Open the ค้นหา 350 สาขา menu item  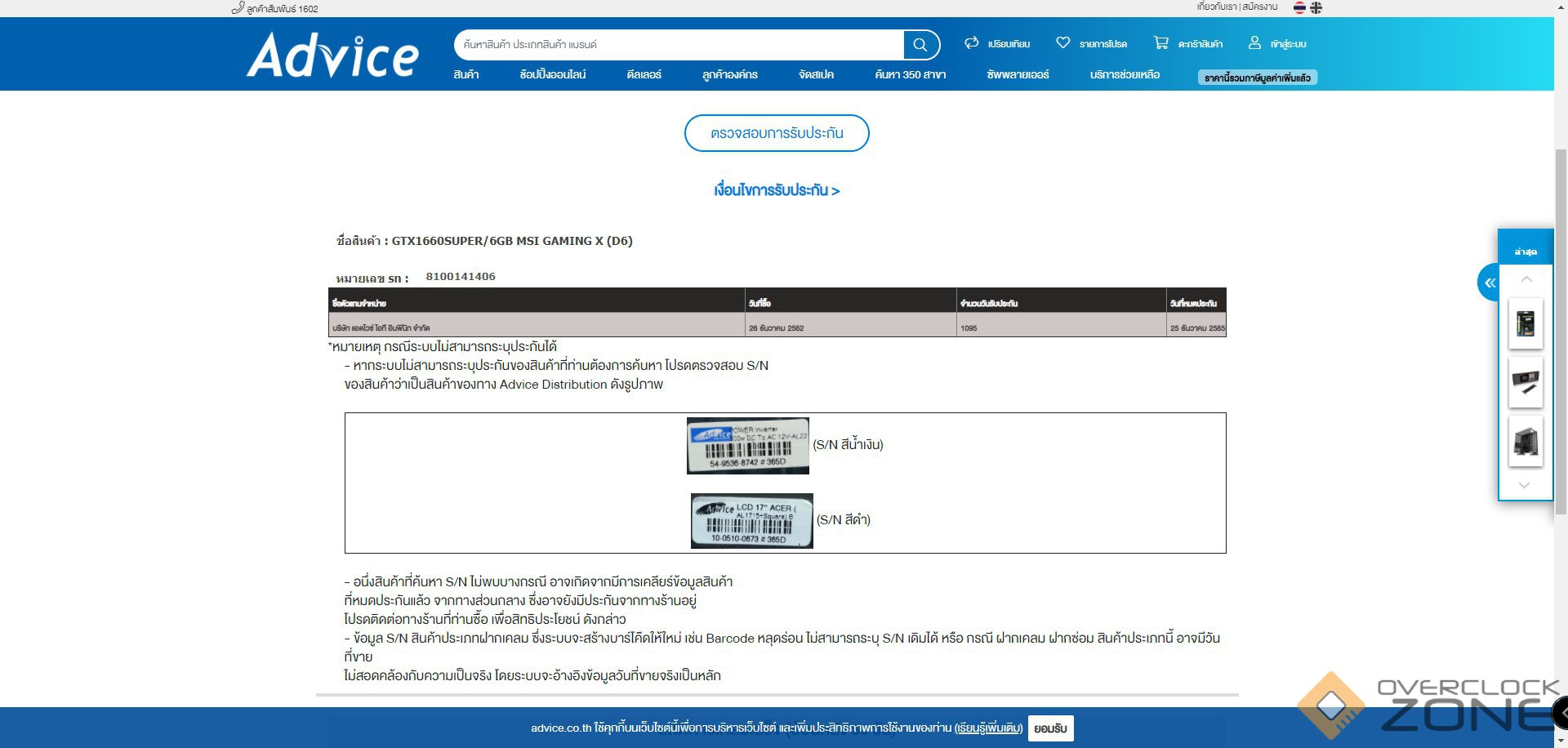[x=910, y=74]
